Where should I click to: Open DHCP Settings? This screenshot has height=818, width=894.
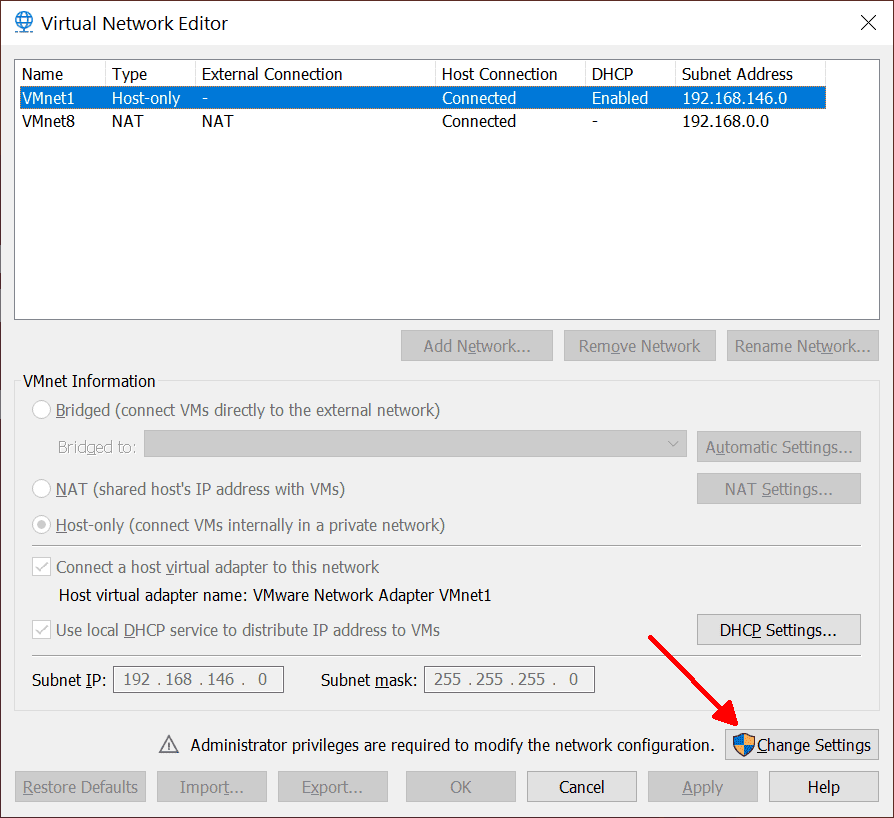click(x=778, y=629)
